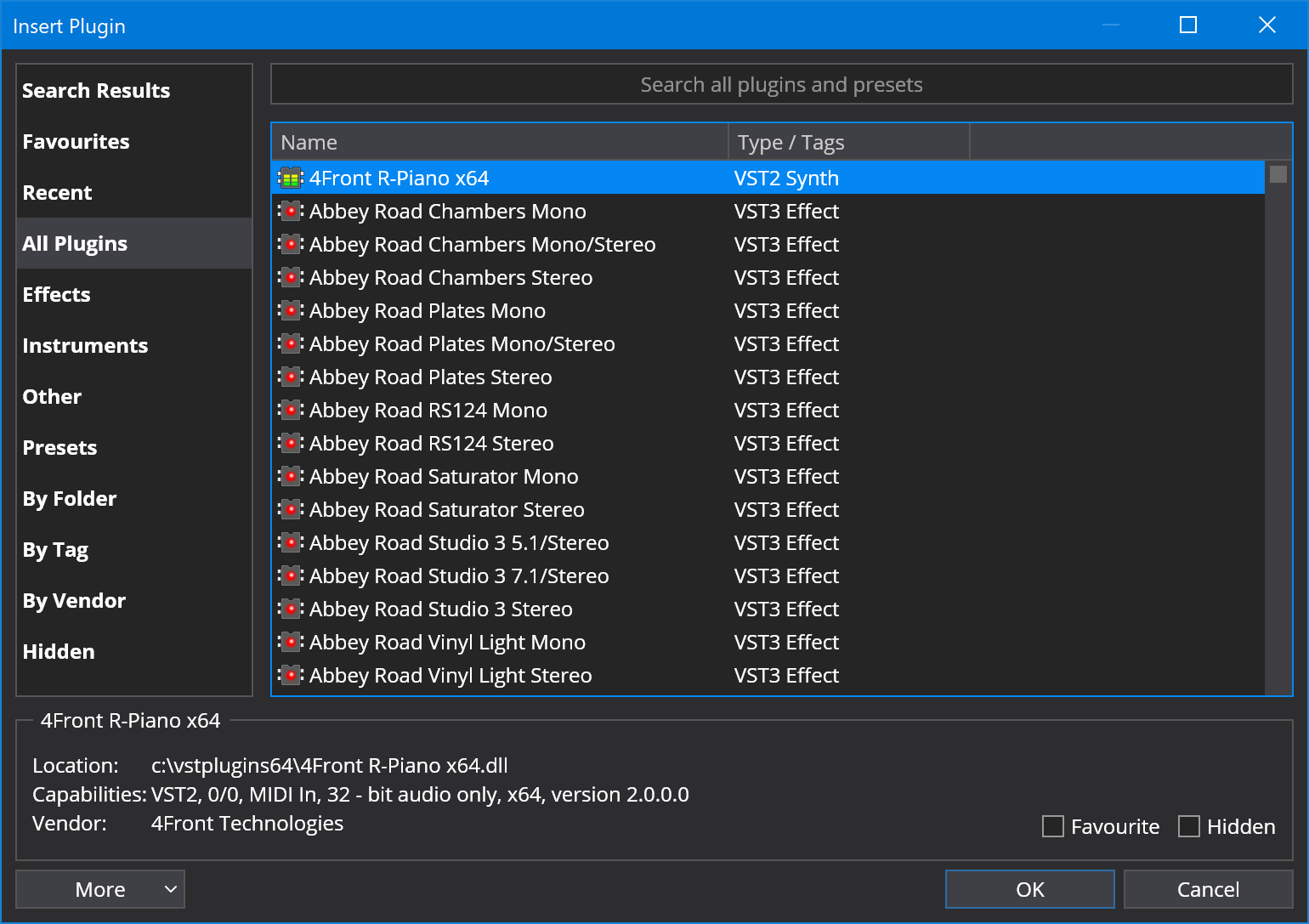Mark plugin as Favourite checkbox

[x=1053, y=826]
